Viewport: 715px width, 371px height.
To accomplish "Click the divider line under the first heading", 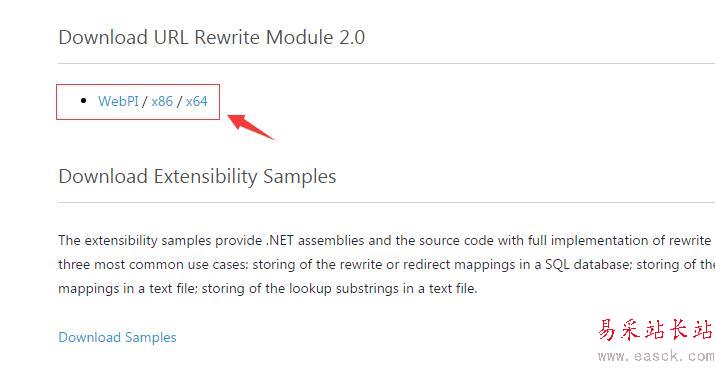I will [x=386, y=63].
